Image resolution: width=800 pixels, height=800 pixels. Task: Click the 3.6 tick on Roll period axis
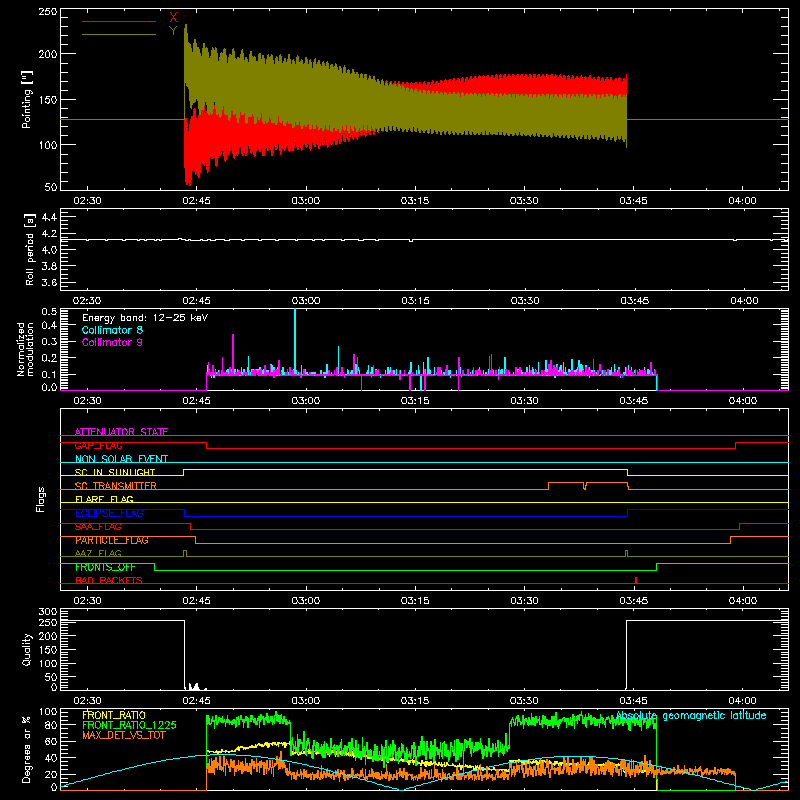click(x=48, y=282)
